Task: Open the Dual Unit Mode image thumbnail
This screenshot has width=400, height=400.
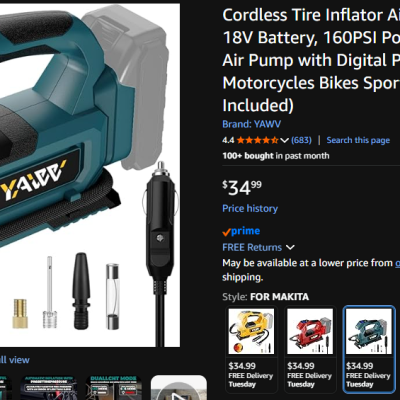Action: pos(113,388)
